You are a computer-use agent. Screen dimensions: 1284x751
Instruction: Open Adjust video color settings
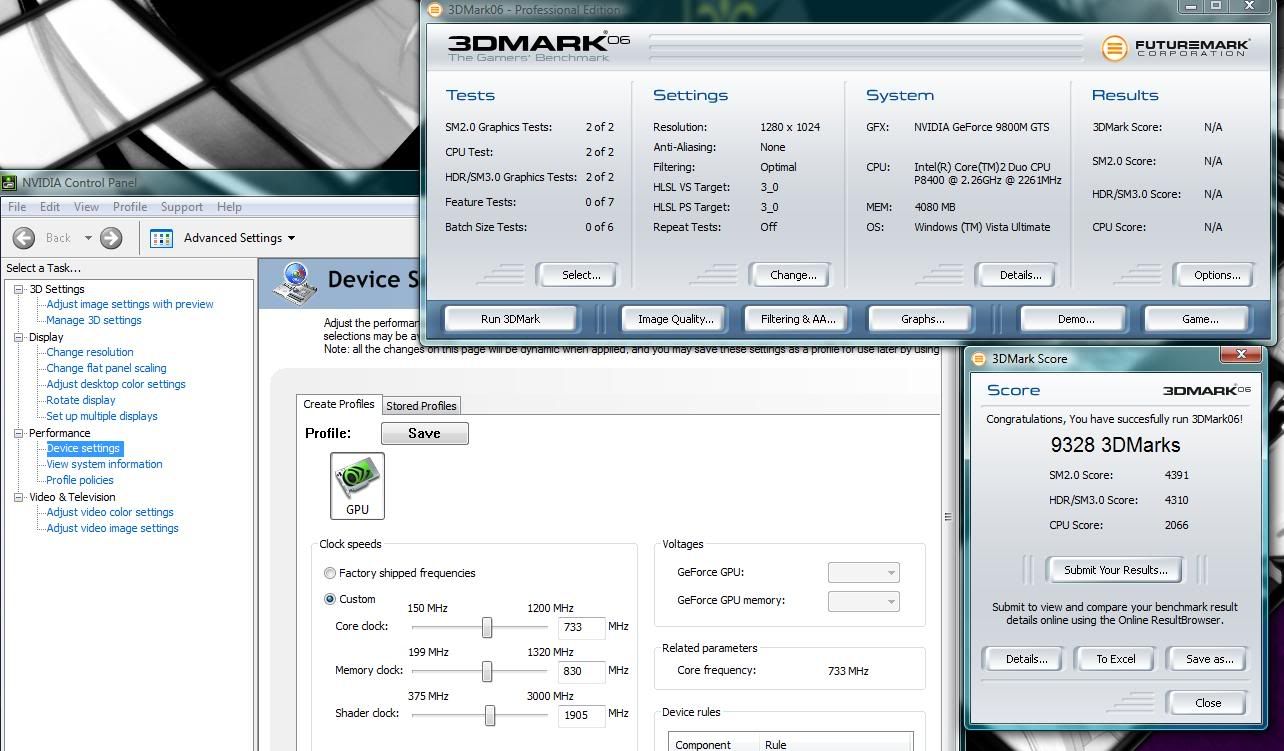pos(110,512)
